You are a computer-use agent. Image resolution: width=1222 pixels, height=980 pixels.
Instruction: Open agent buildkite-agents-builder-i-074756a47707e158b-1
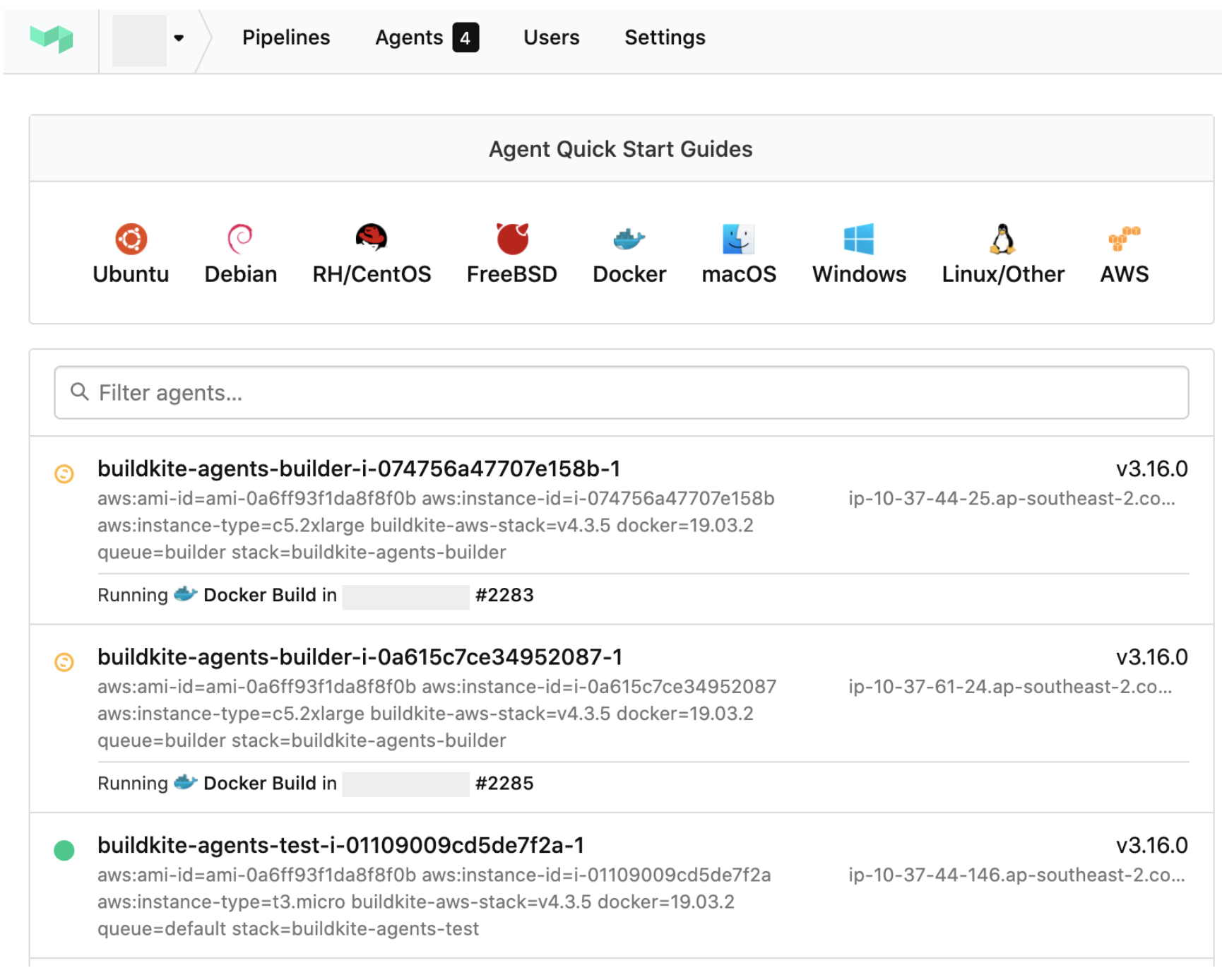[359, 468]
